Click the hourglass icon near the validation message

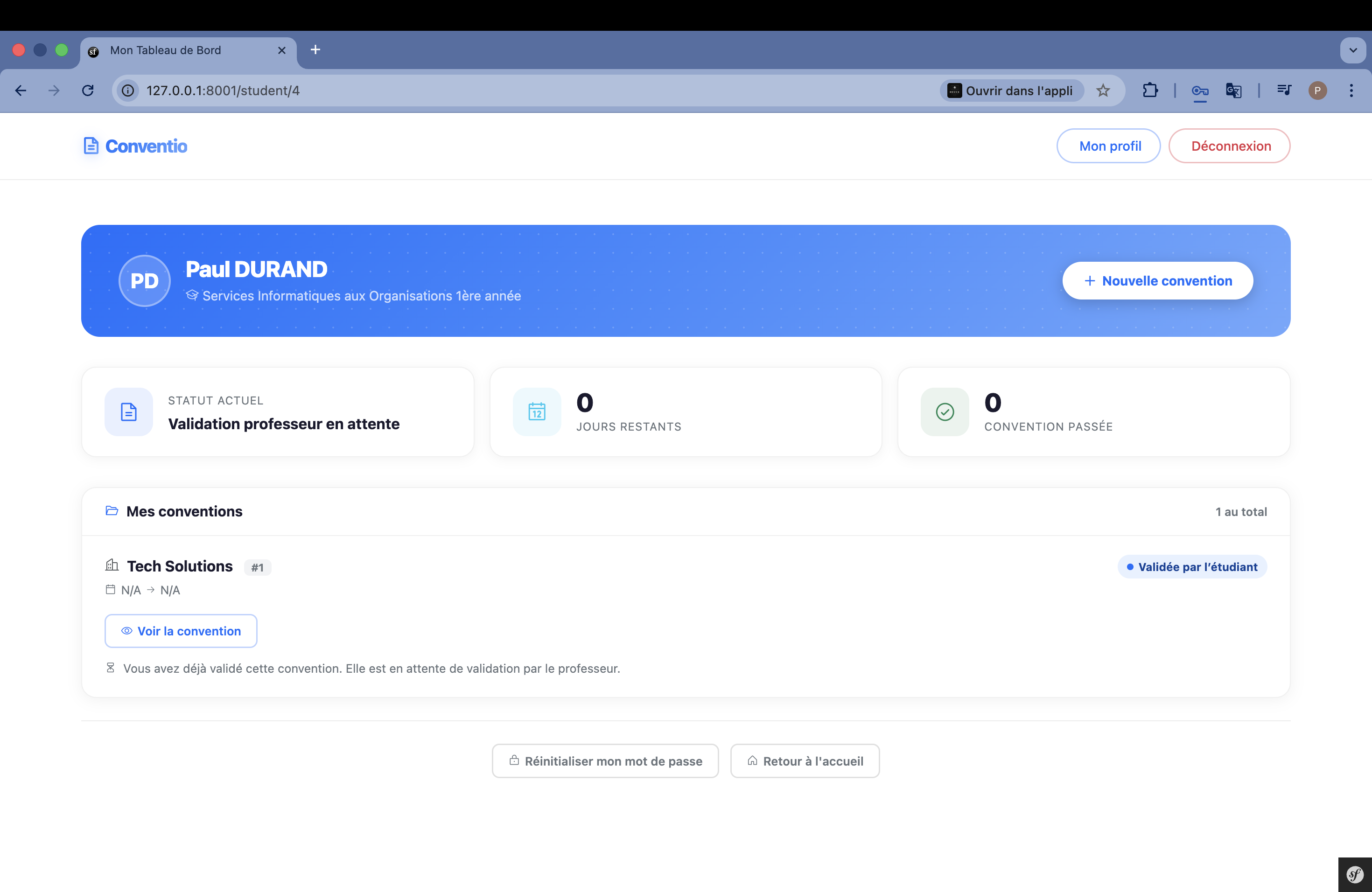pyautogui.click(x=110, y=668)
